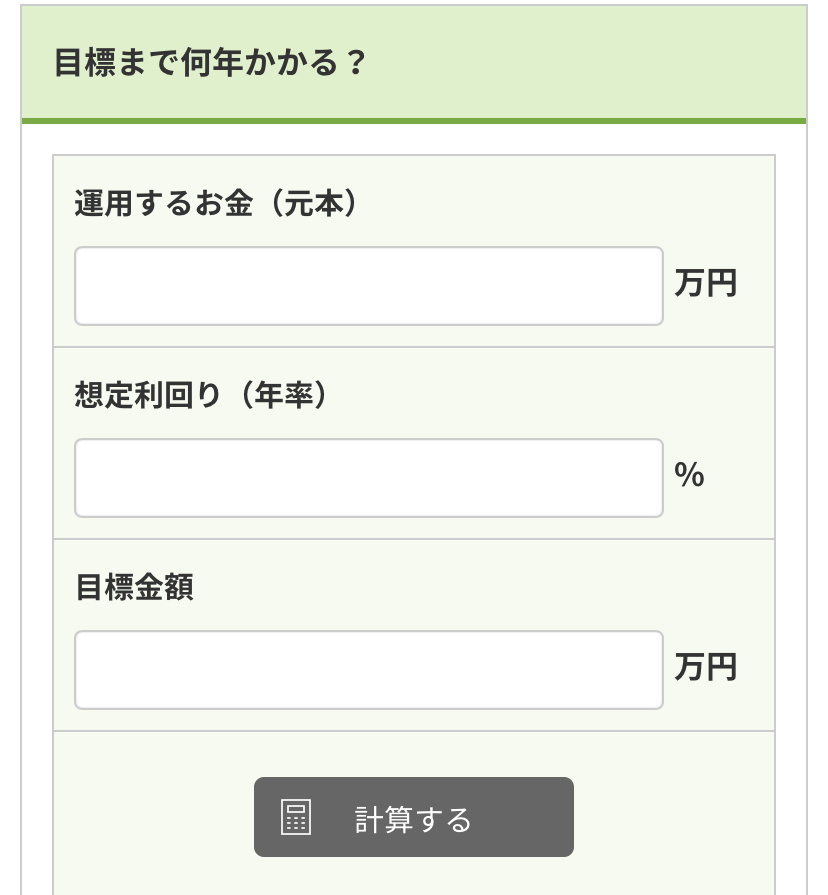The width and height of the screenshot is (828, 895).
Task: Click the empty area left of the calculate button
Action: click(154, 817)
